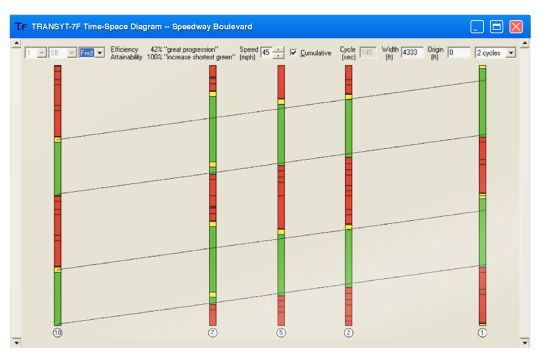Click the TRANSYT-7F app icon in the title bar
The height and width of the screenshot is (360, 541).
pyautogui.click(x=21, y=27)
